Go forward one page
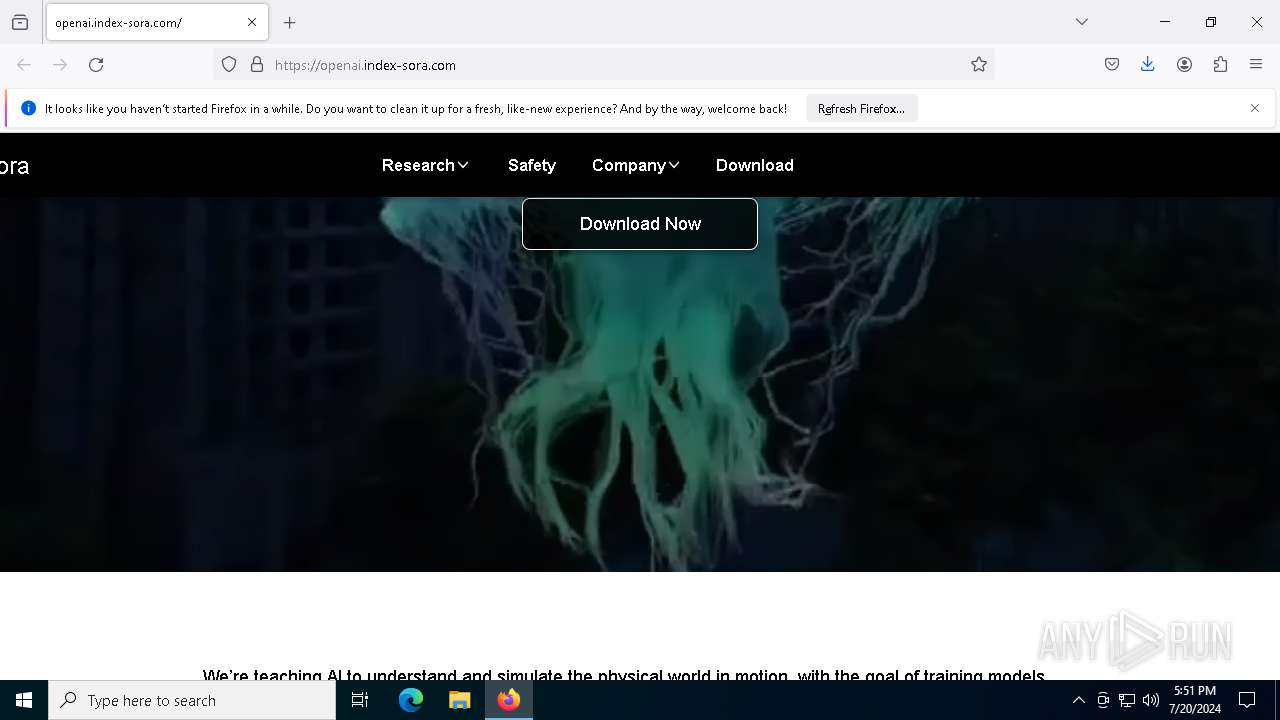 pyautogui.click(x=60, y=65)
